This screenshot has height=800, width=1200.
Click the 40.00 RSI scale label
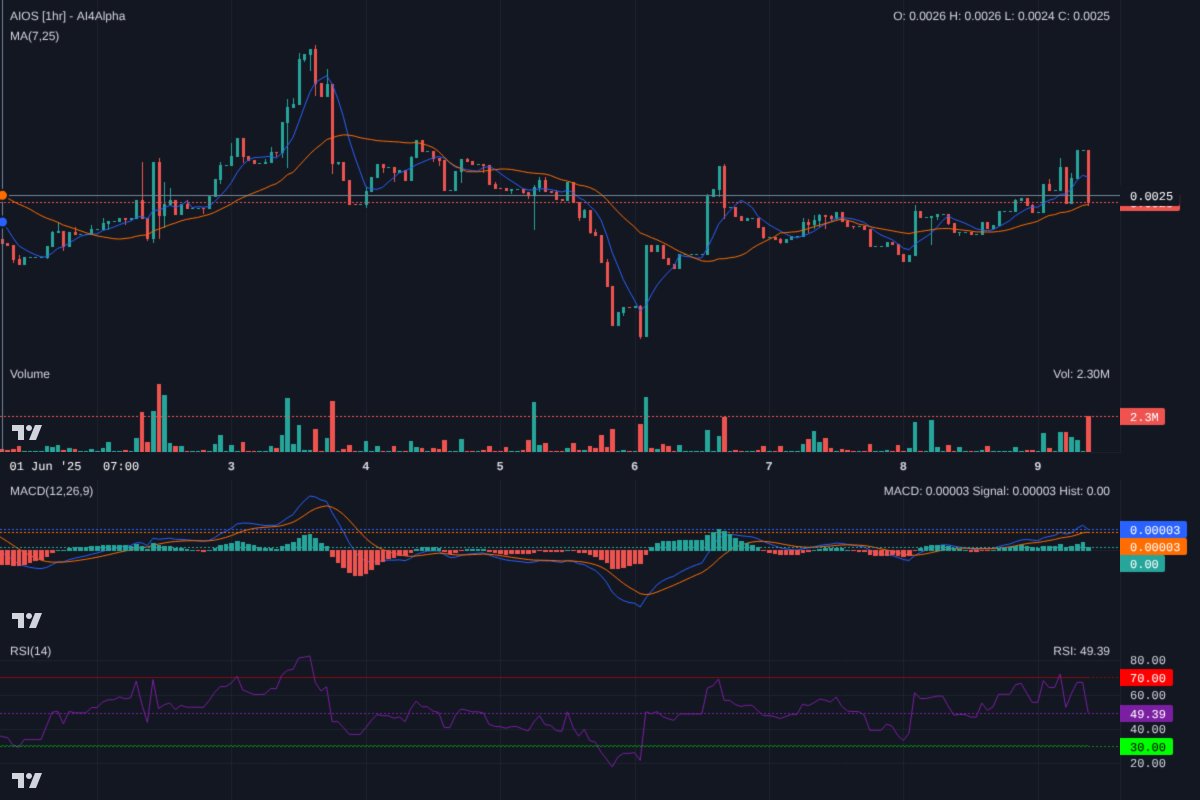click(x=1147, y=729)
